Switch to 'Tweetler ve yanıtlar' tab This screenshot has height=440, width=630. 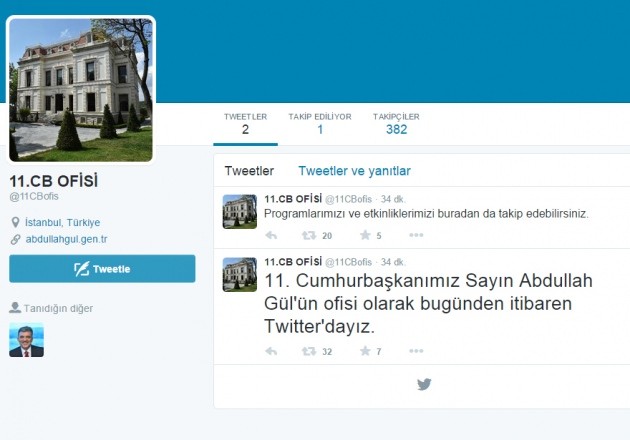pos(354,171)
